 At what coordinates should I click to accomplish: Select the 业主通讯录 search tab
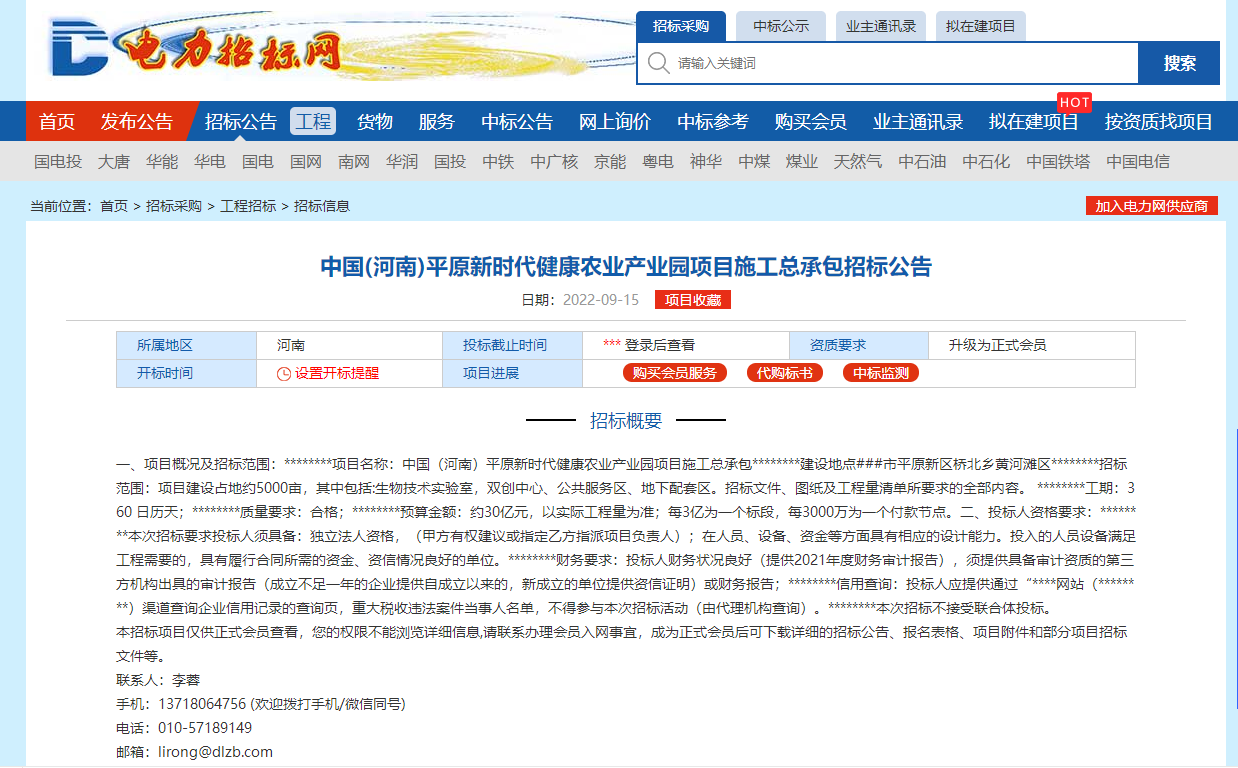point(881,26)
